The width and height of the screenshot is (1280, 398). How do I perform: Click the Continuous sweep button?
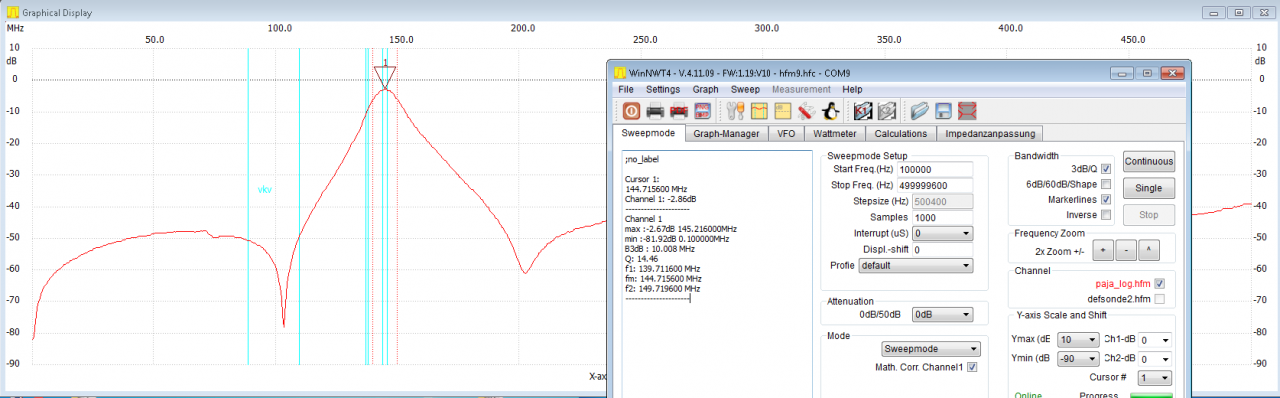(1149, 162)
